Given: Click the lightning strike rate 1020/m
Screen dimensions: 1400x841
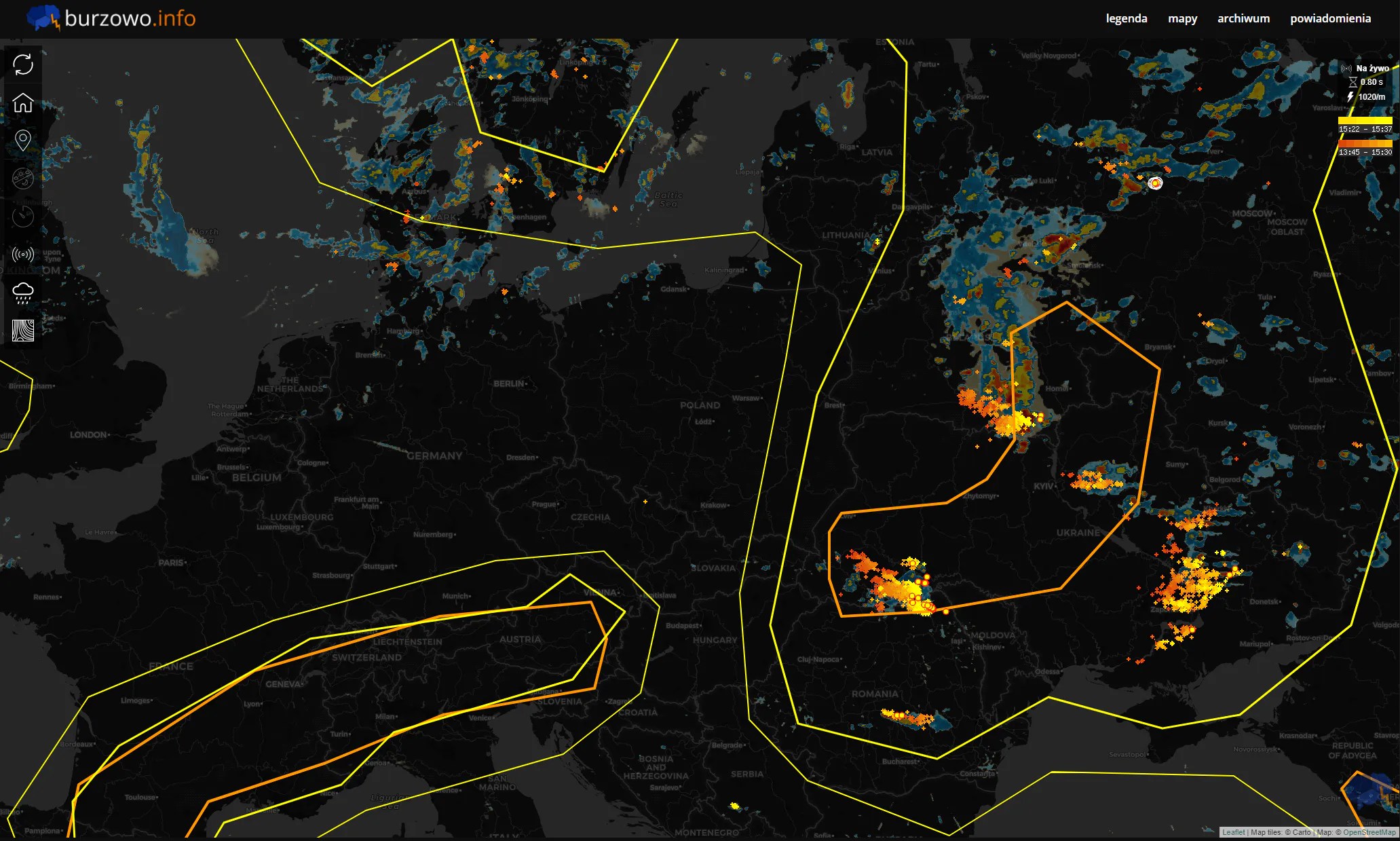Looking at the screenshot, I should tap(1371, 97).
